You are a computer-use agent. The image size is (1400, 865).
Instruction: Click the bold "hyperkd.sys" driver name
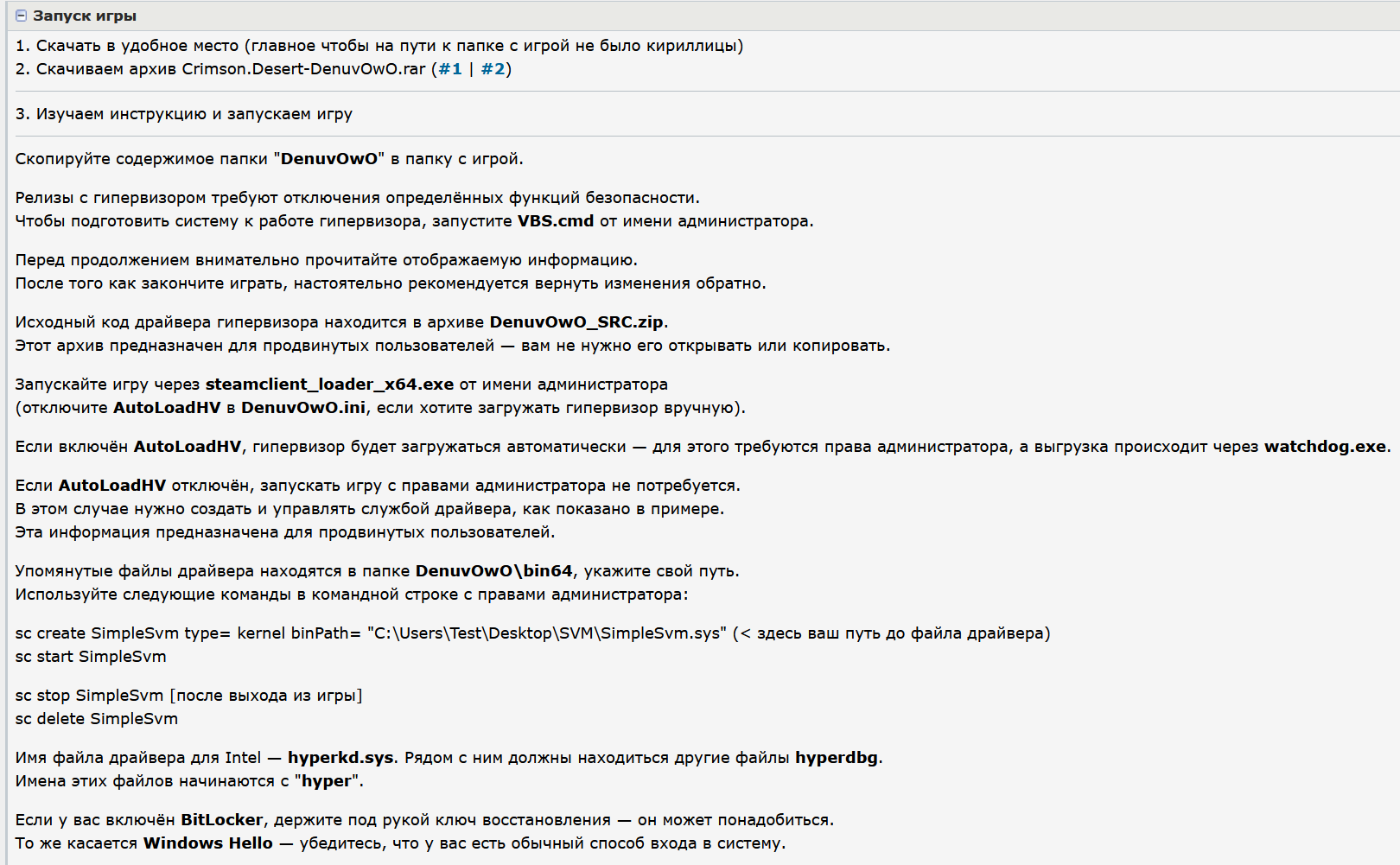click(x=340, y=758)
